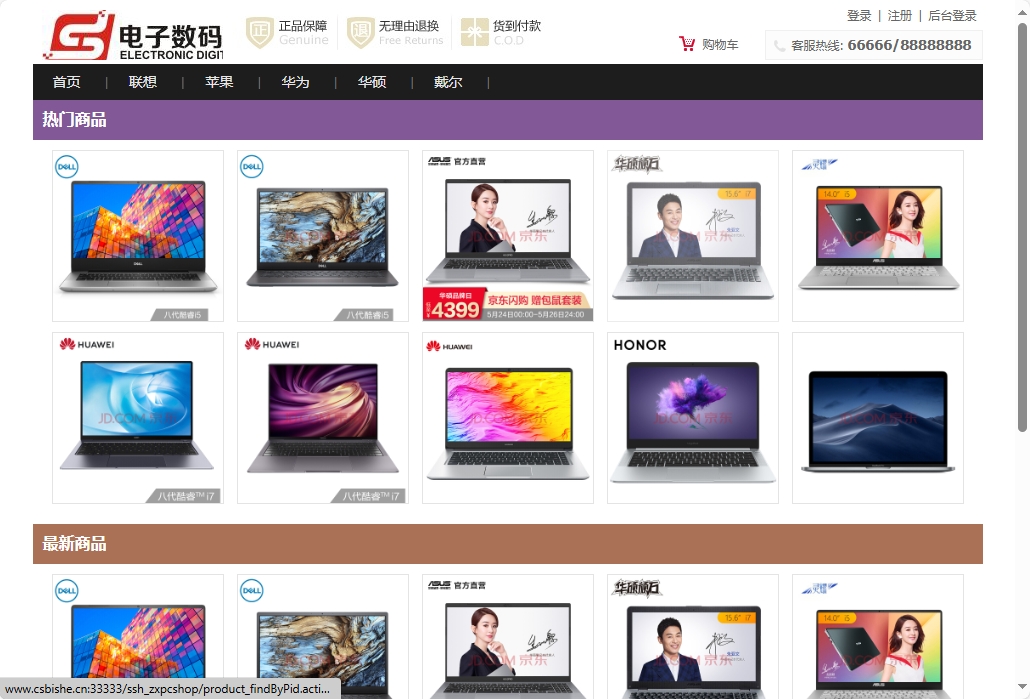Click the phone icon next to 客服热线
The width and height of the screenshot is (1030, 699).
779,44
